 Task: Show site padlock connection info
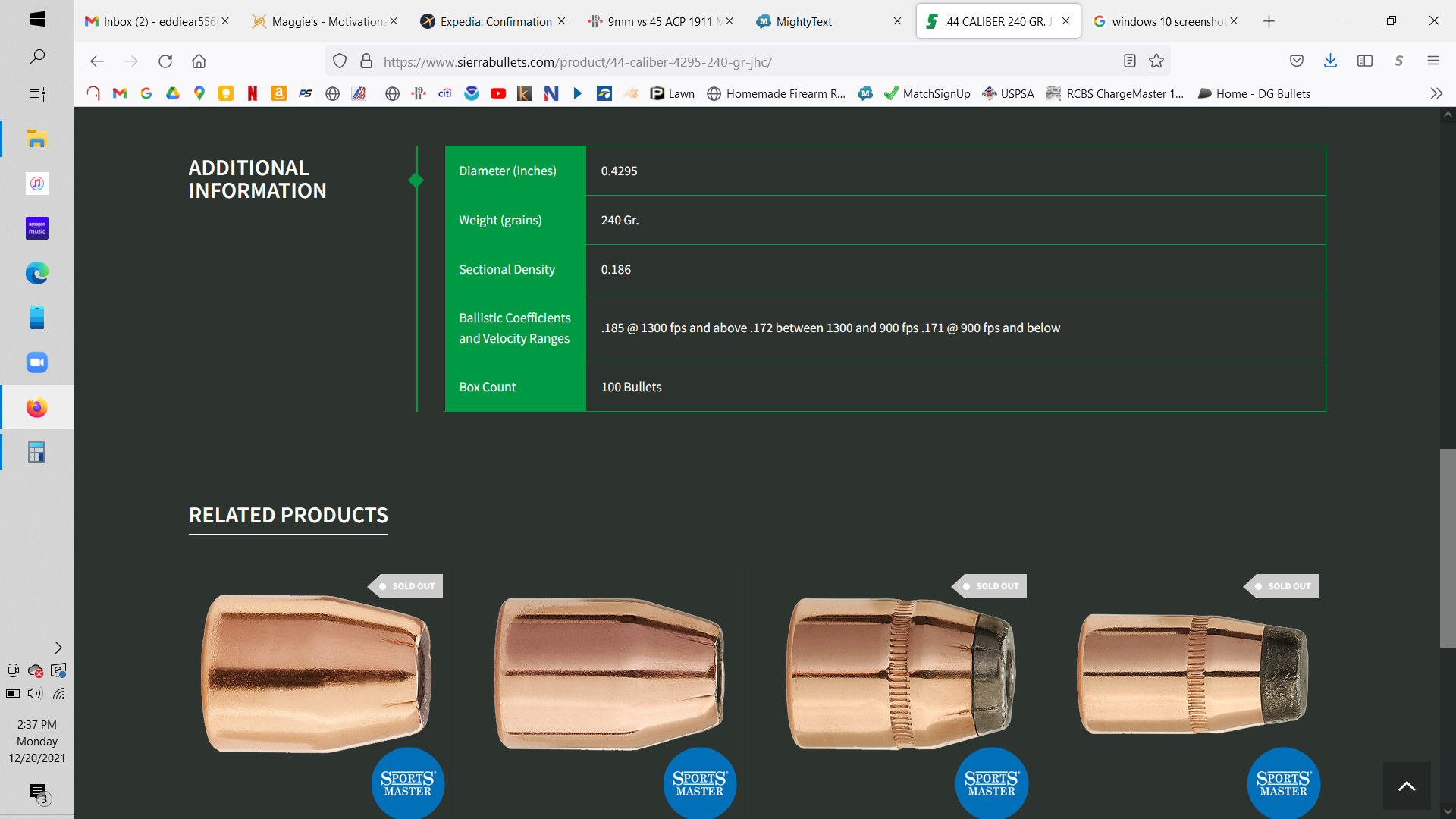point(366,61)
